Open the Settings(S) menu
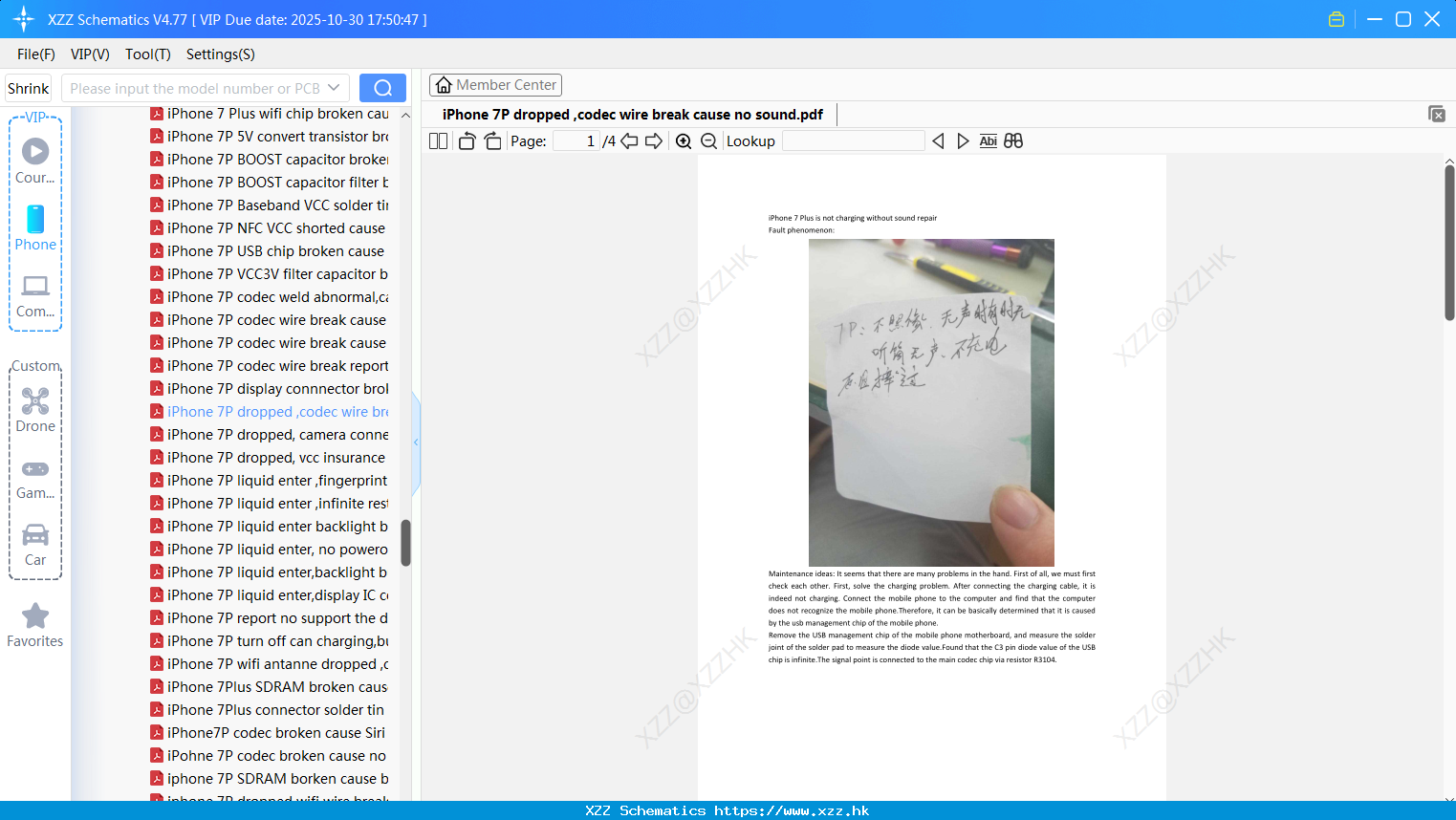Image resolution: width=1456 pixels, height=820 pixels. point(221,54)
